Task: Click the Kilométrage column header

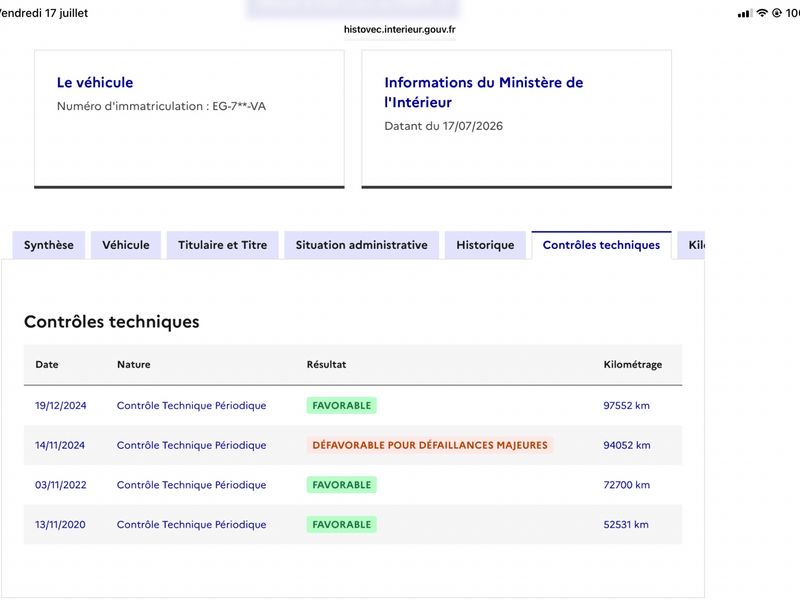Action: (x=633, y=364)
